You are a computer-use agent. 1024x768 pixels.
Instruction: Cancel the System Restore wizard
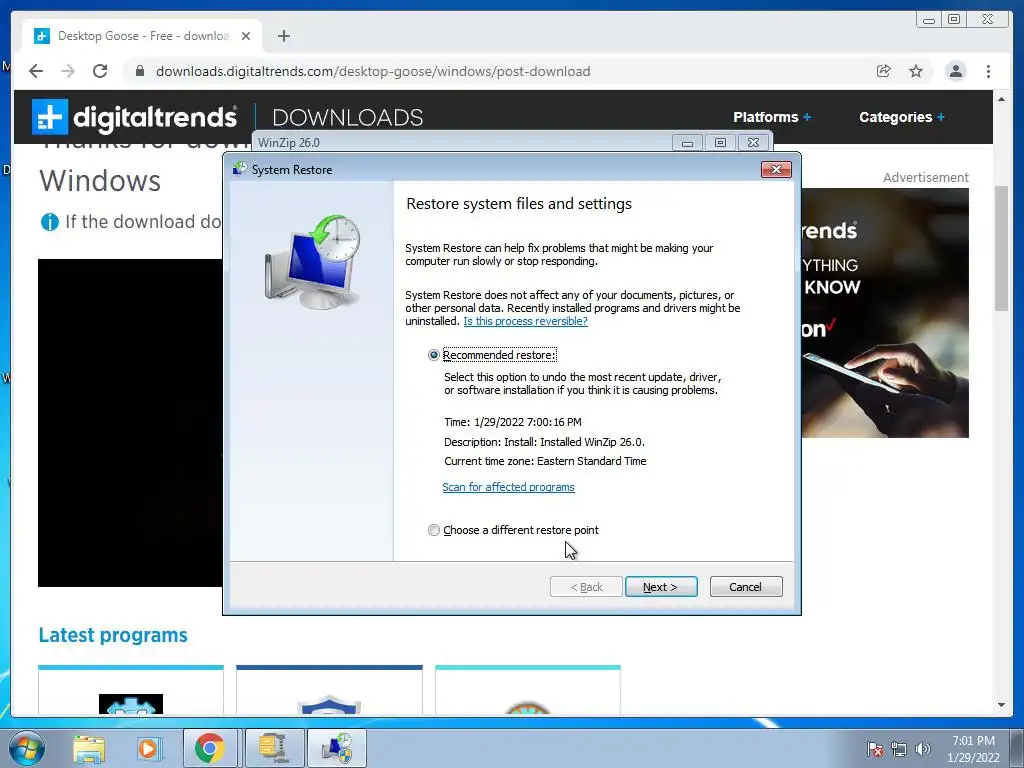point(745,586)
